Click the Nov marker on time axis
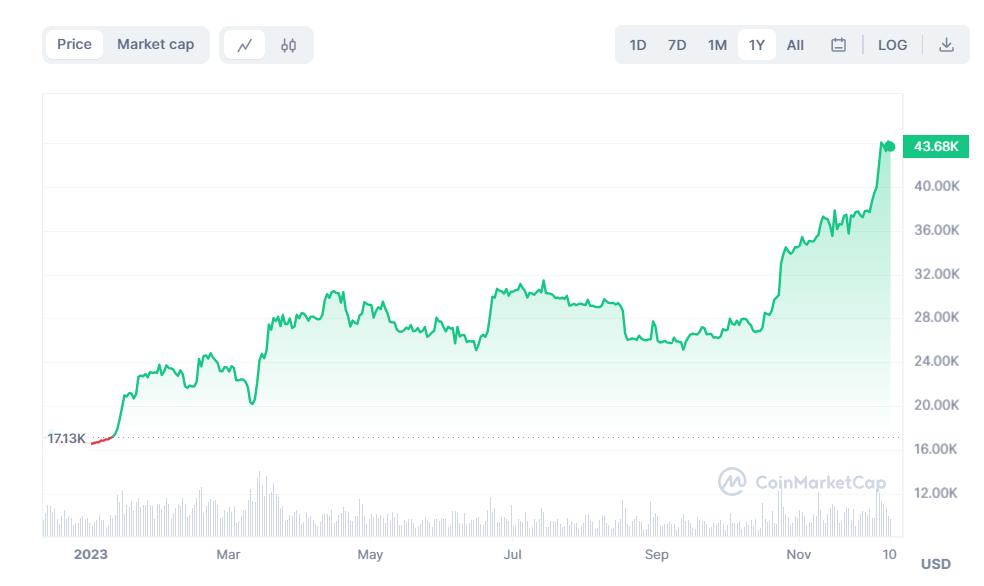Viewport: 984px width, 586px height. point(799,555)
